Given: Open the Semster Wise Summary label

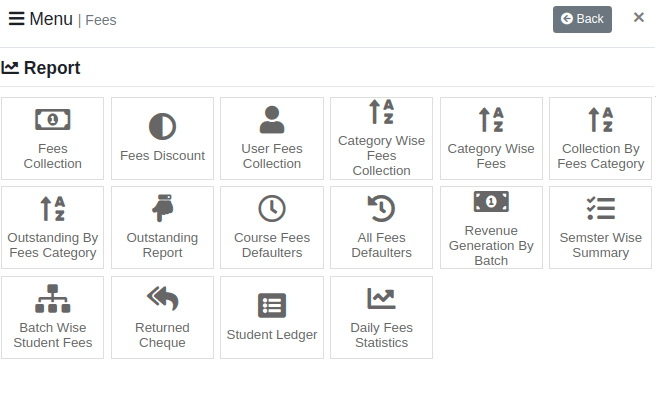Looking at the screenshot, I should (x=601, y=245).
